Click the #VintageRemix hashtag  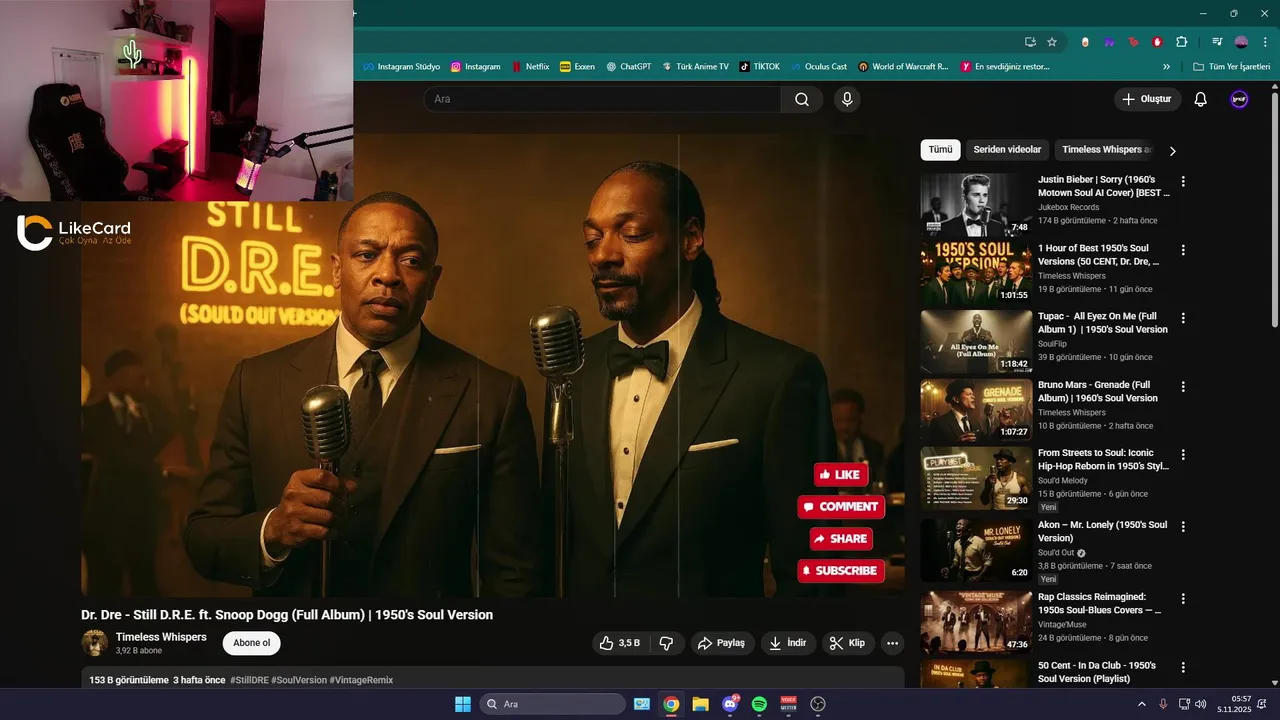pos(361,680)
